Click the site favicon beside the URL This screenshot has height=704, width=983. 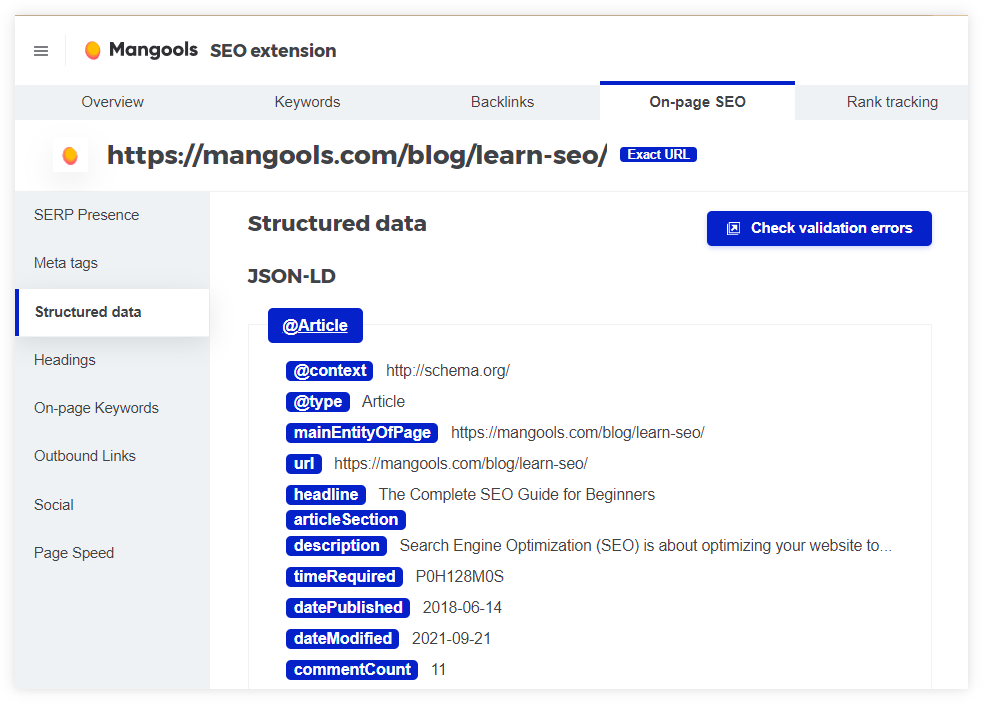70,155
